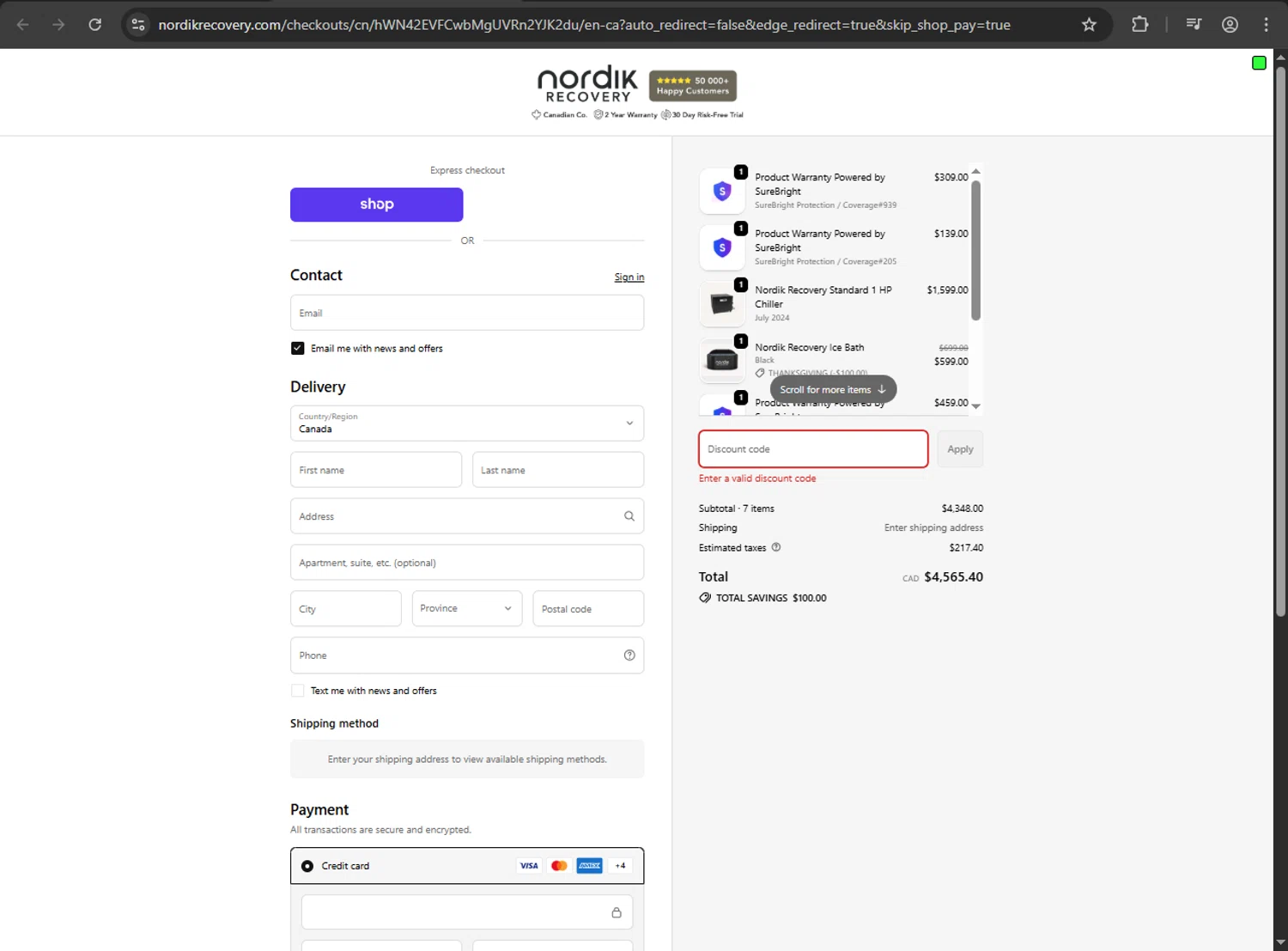Open the Country/Region dropdown
1288x951 pixels.
point(467,424)
